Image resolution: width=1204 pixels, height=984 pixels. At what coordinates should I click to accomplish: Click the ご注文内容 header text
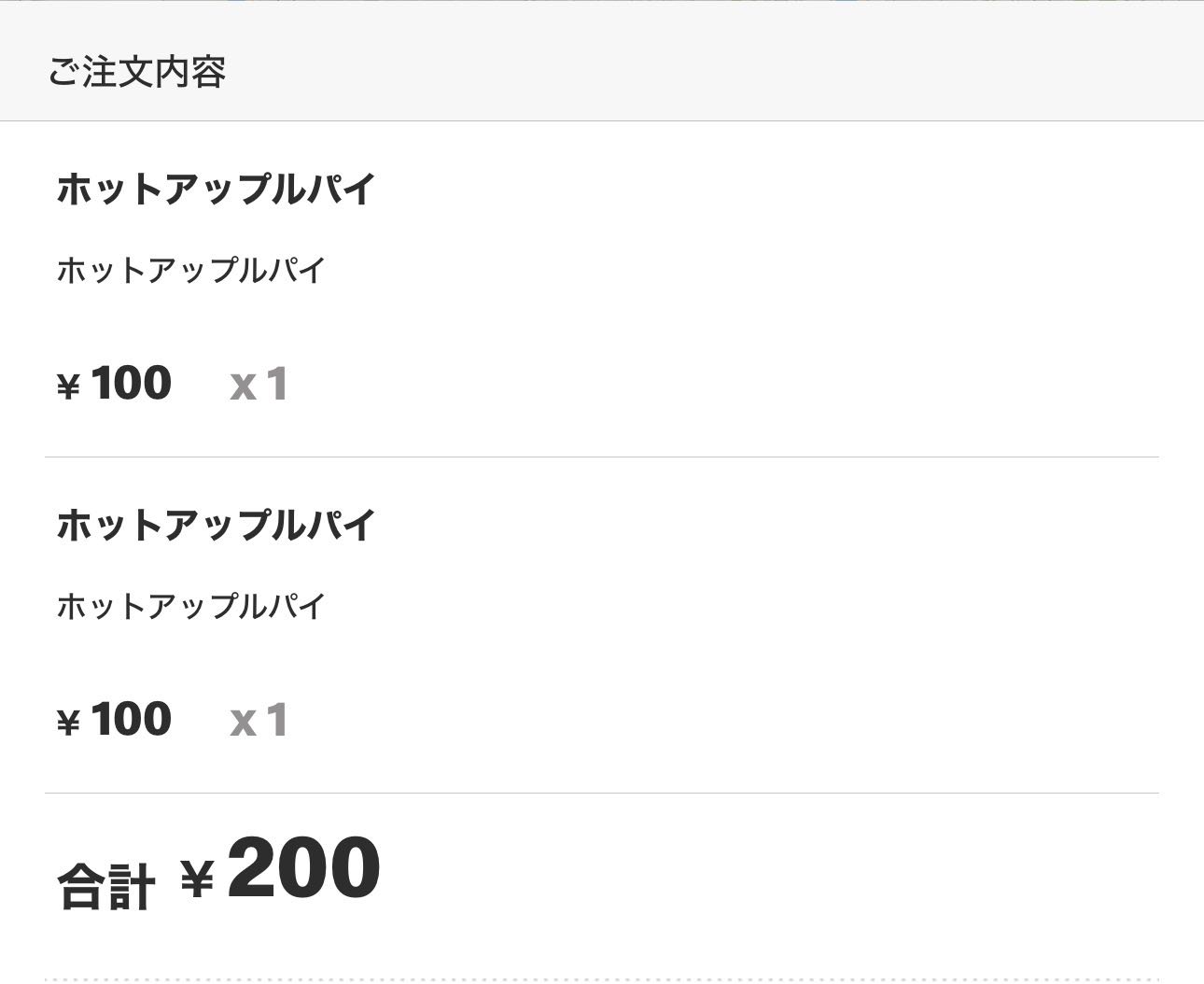136,72
